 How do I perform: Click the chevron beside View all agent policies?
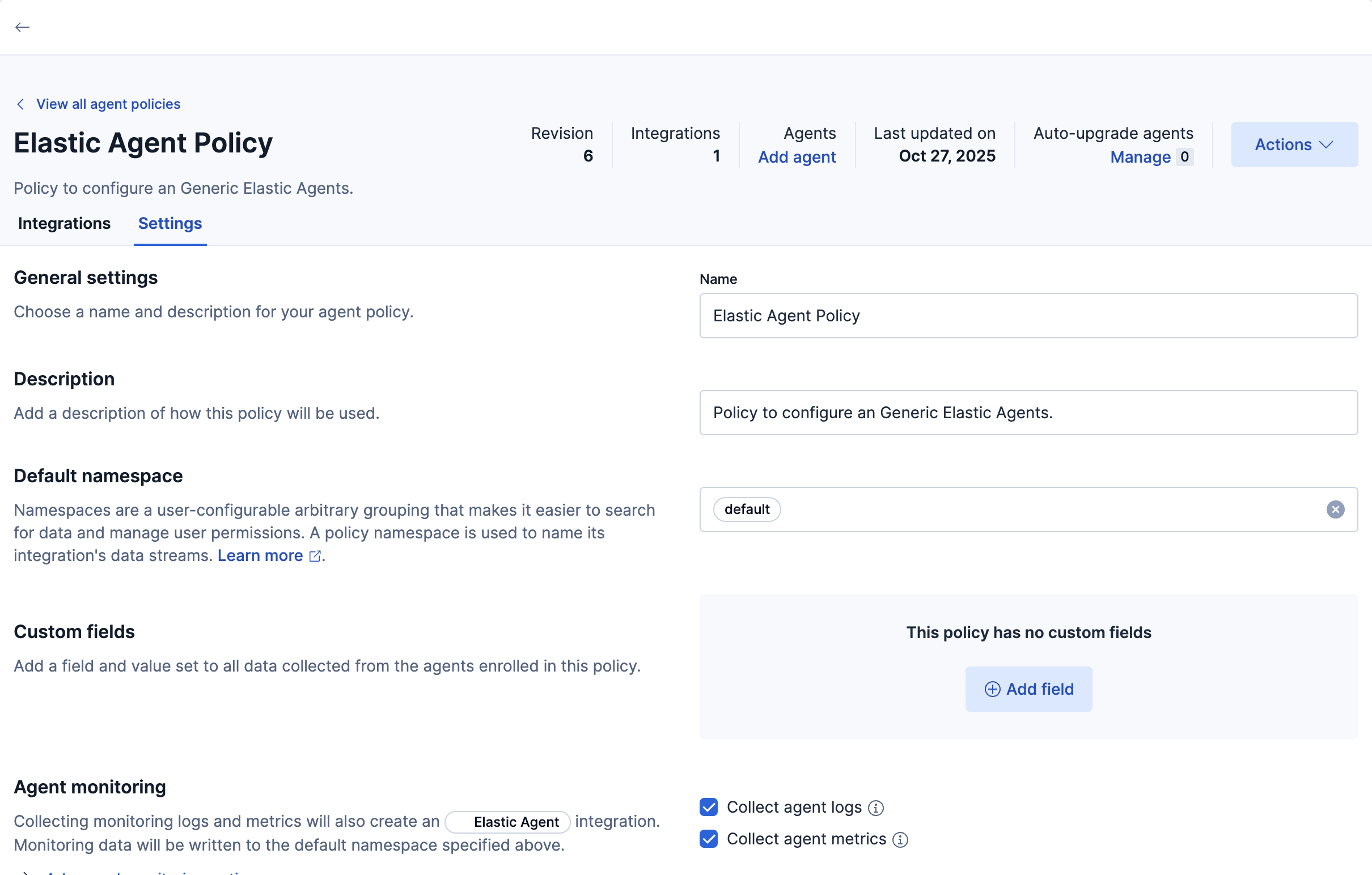point(20,104)
